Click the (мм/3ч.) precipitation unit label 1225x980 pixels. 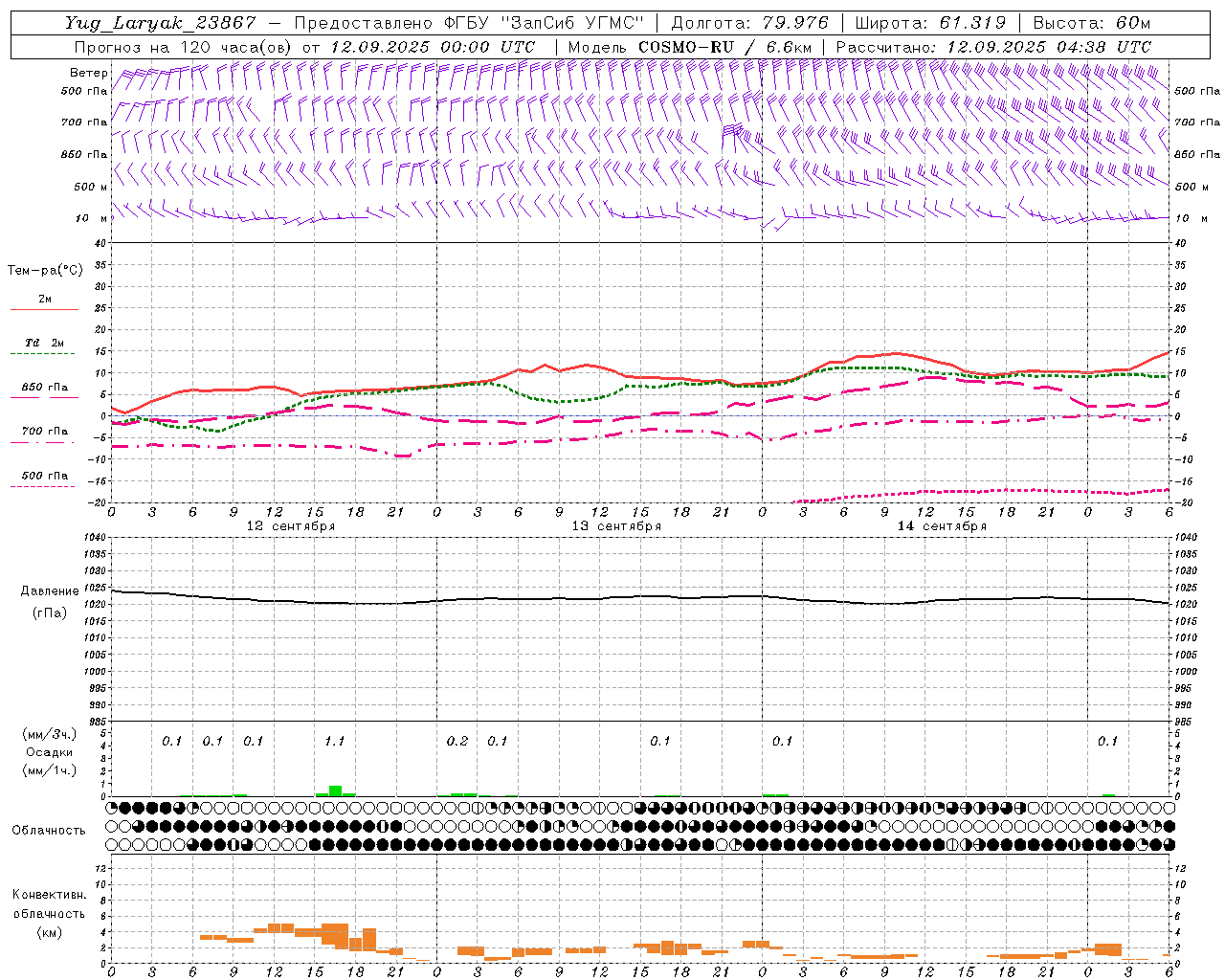49,734
